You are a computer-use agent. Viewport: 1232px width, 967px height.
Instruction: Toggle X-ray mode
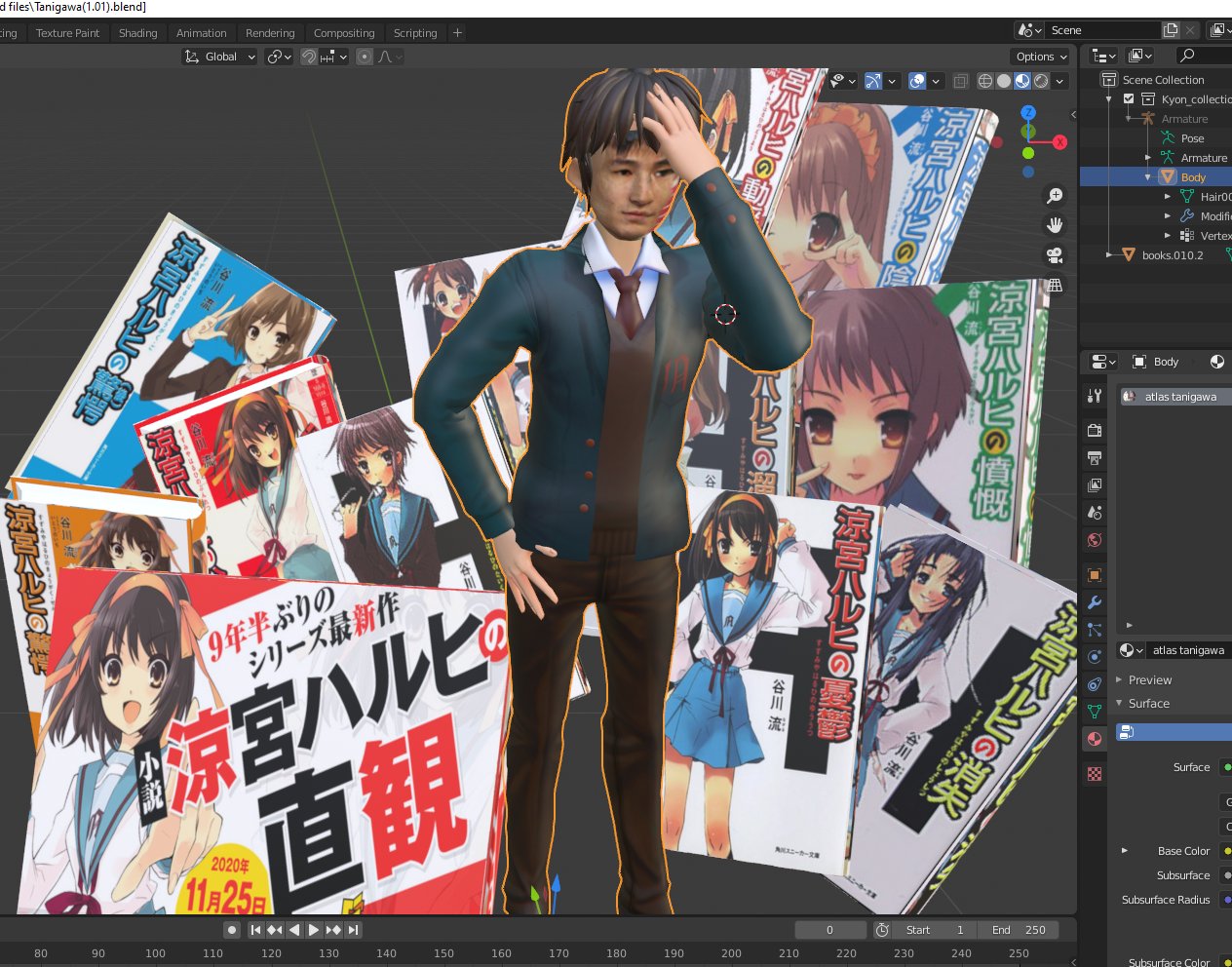(960, 81)
